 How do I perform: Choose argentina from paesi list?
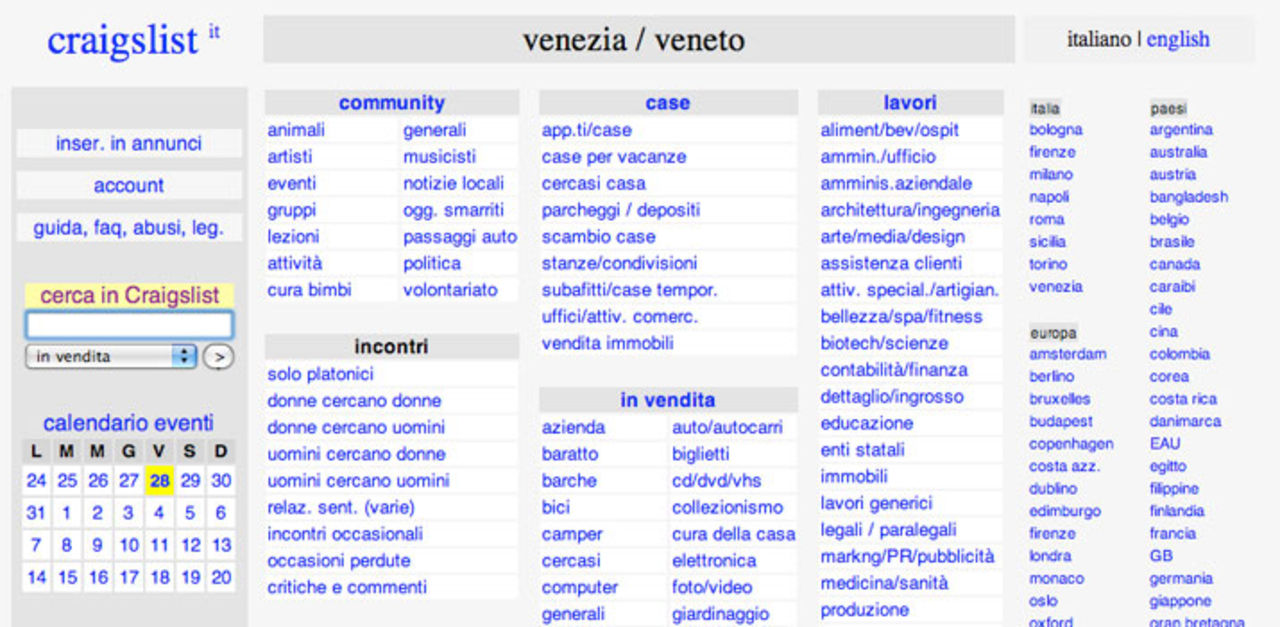click(1181, 130)
